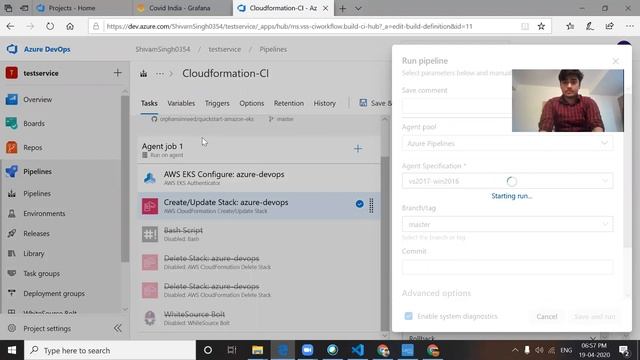Open new browser tab with plus
The image size is (640, 360).
[342, 8]
